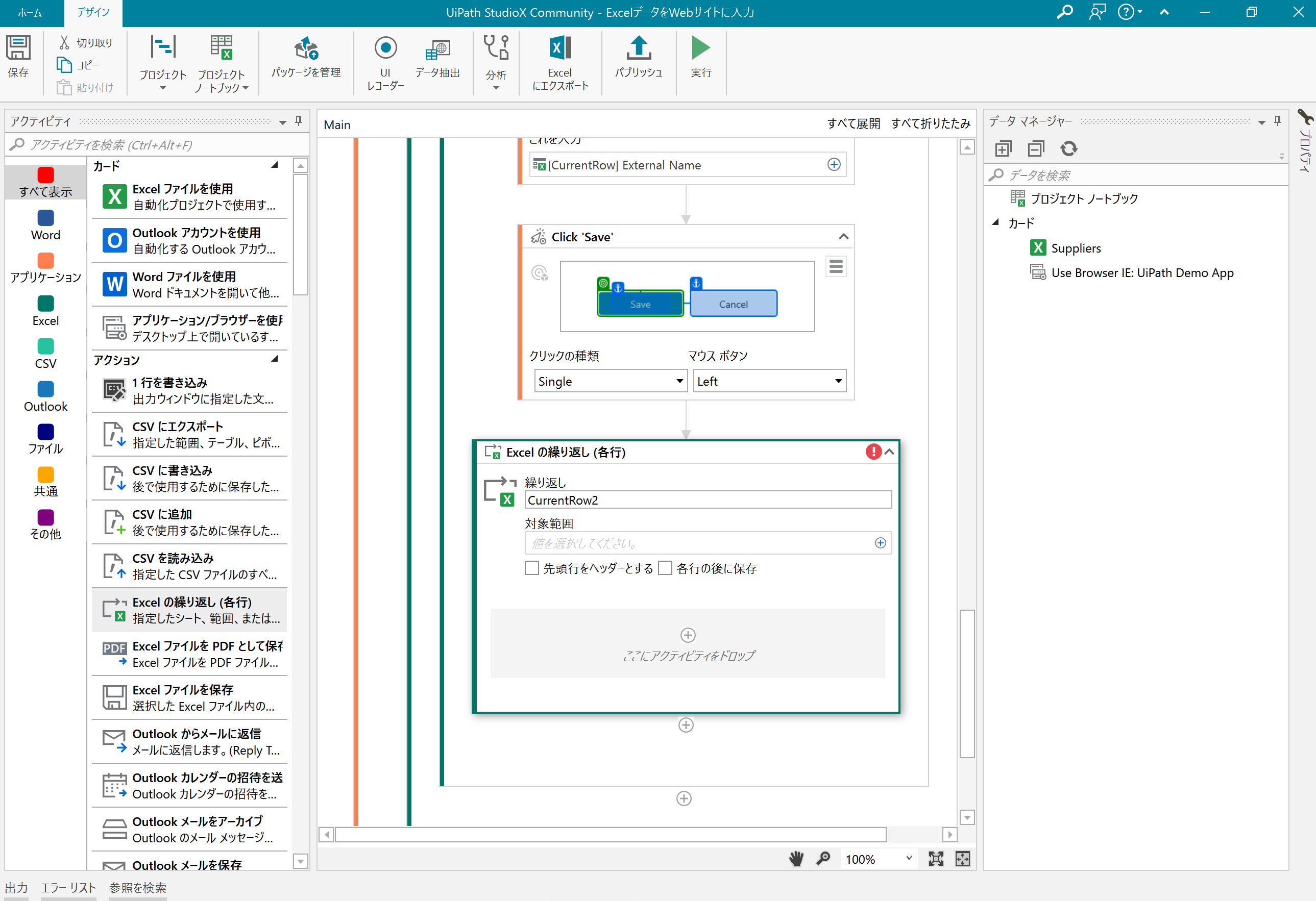The width and height of the screenshot is (1316, 901).
Task: Switch to the デザイン tab
Action: [93, 12]
